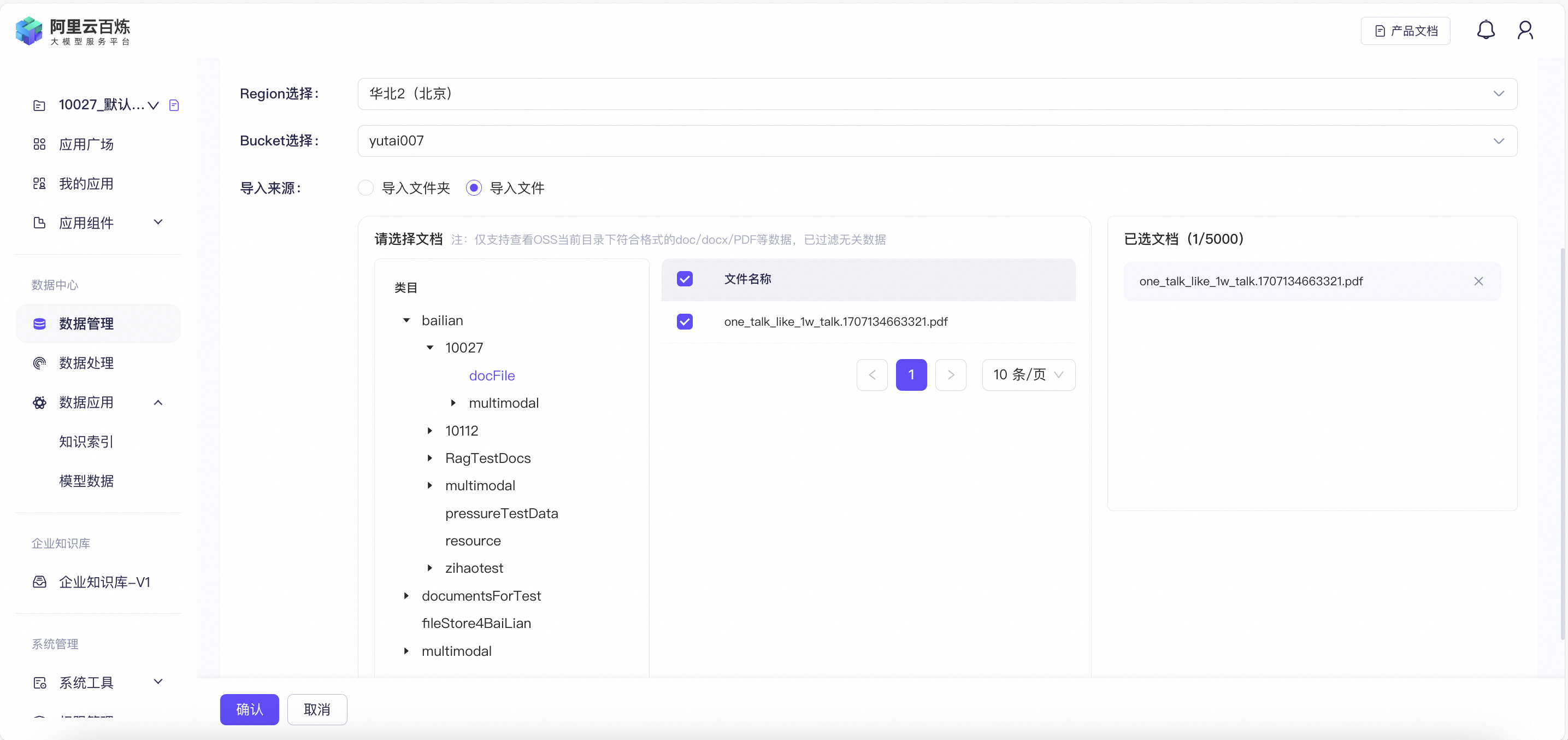Click the 取消 button
This screenshot has height=740, width=1568.
point(316,709)
